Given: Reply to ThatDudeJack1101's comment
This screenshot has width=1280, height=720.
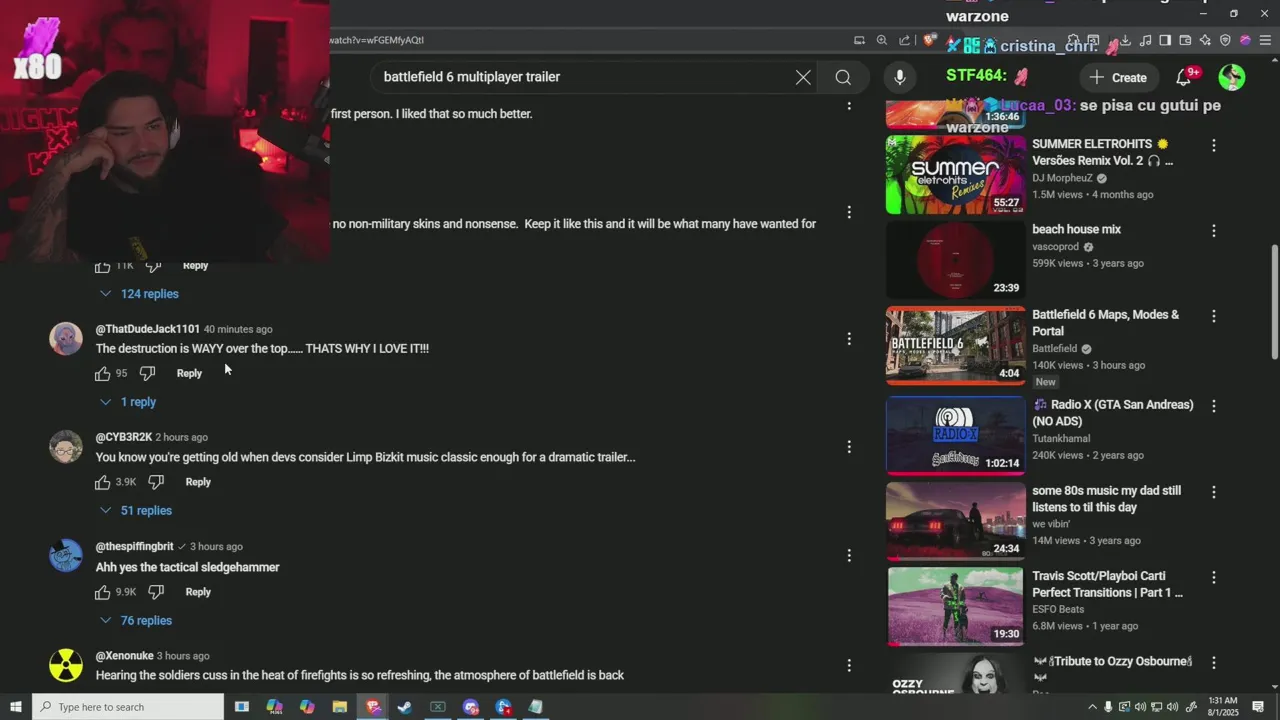Looking at the screenshot, I should [189, 373].
